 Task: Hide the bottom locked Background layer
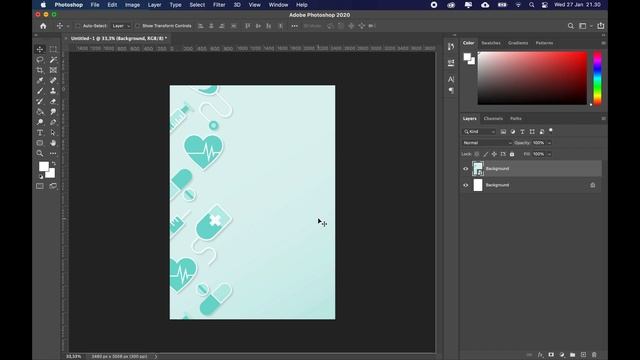(466, 185)
